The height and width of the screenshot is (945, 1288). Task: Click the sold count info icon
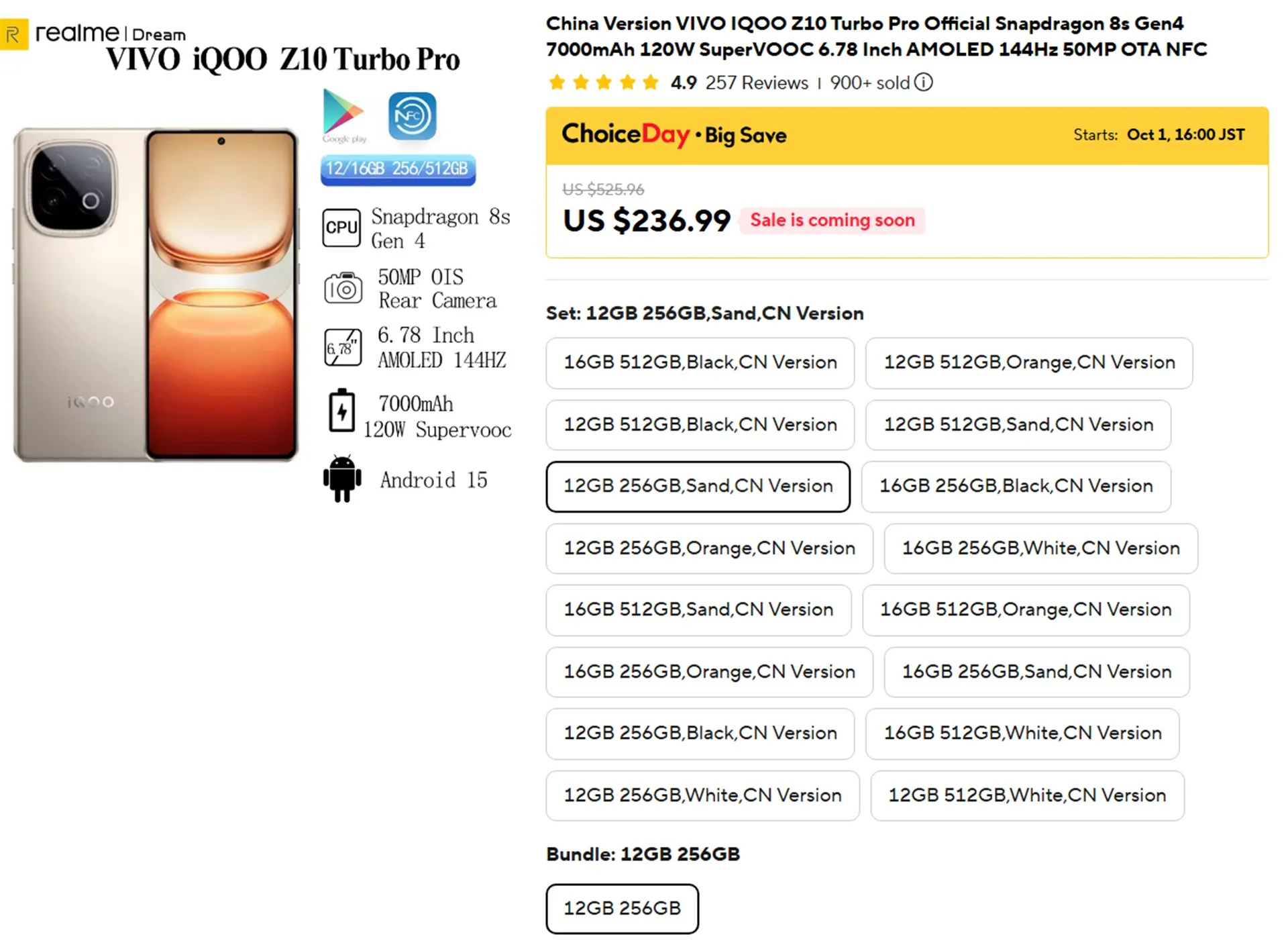(924, 83)
